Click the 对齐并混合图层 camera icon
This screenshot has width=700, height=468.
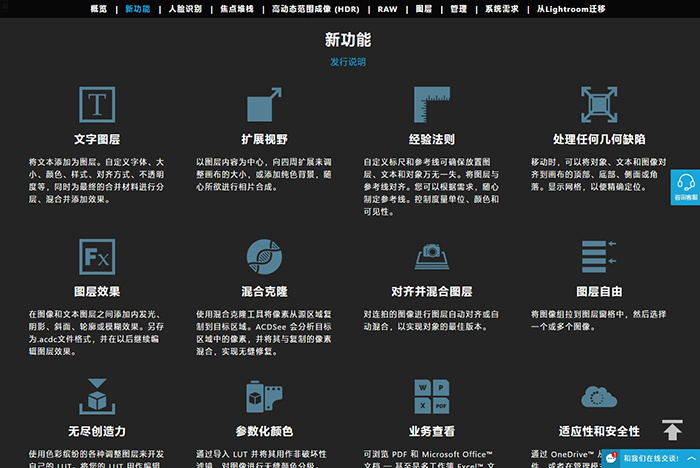432,256
